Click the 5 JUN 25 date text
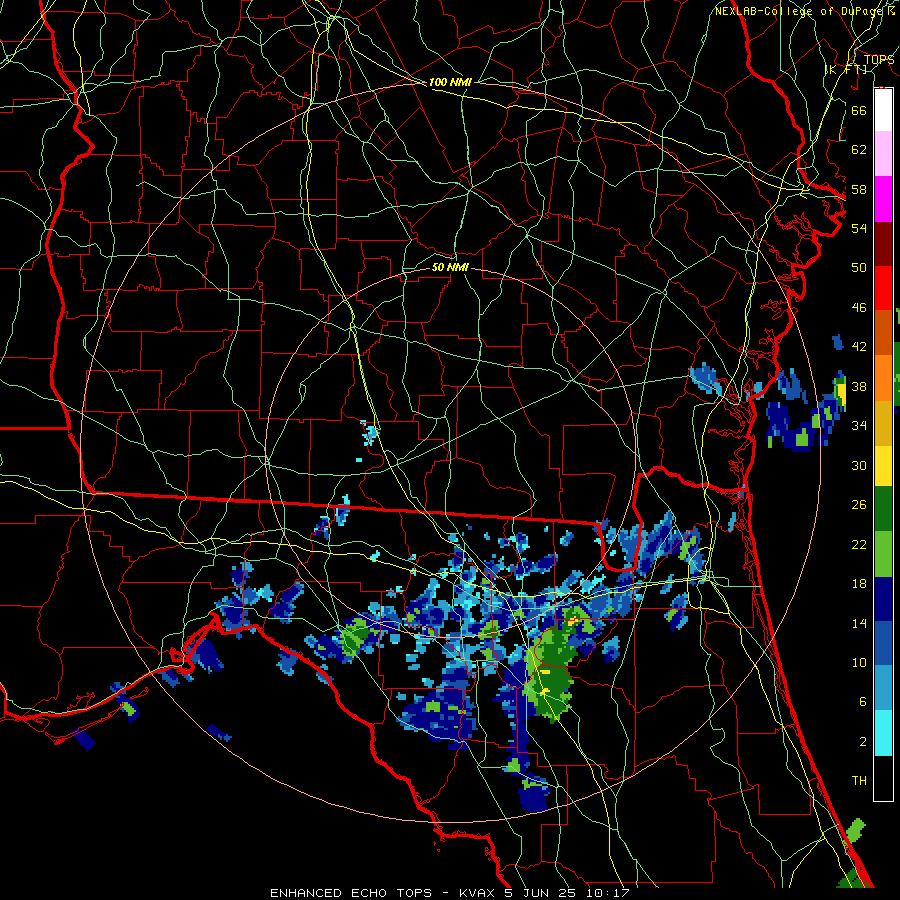Viewport: 900px width, 900px height. point(542,893)
